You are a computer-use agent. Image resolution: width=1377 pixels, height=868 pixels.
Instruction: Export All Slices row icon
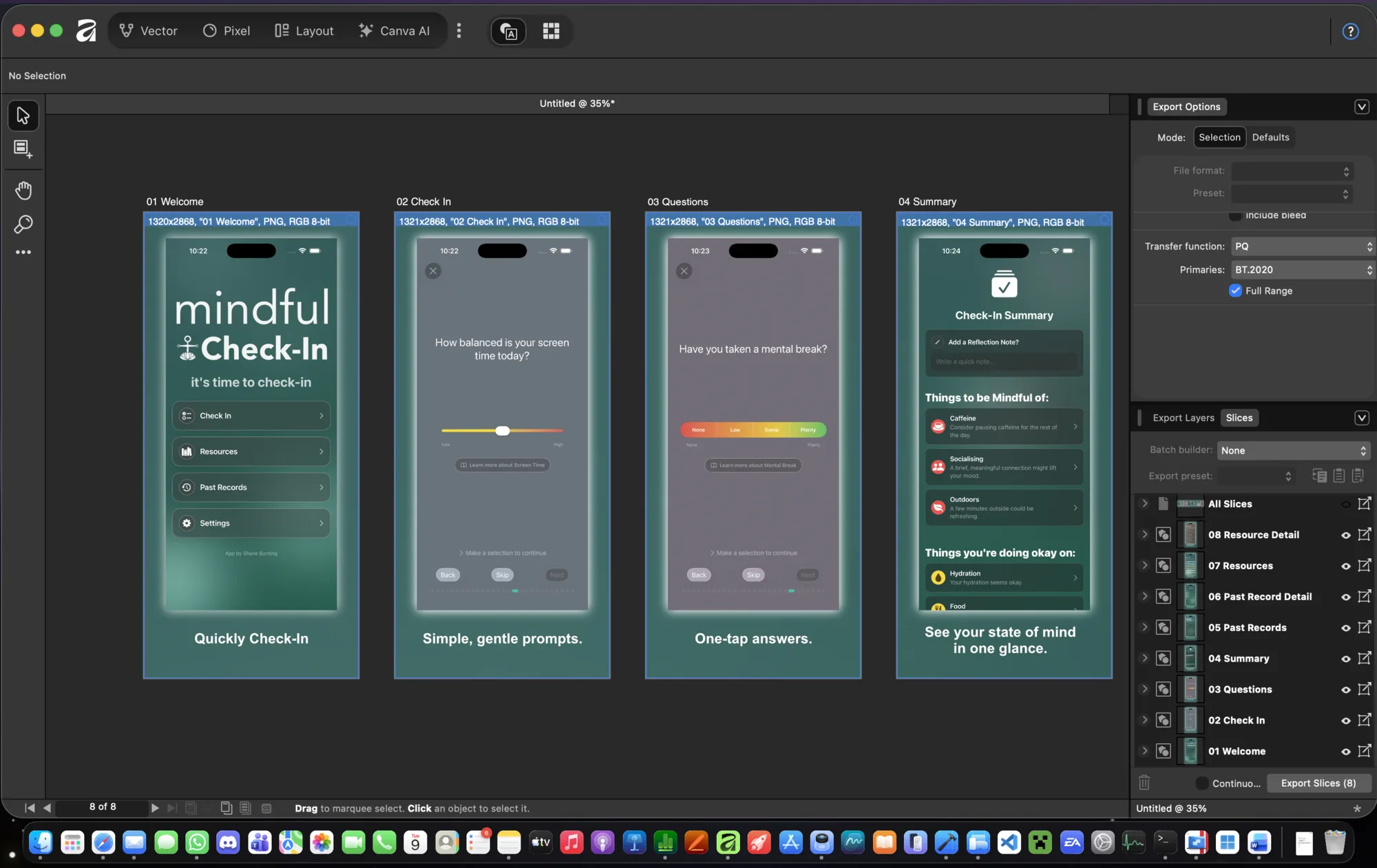1364,504
